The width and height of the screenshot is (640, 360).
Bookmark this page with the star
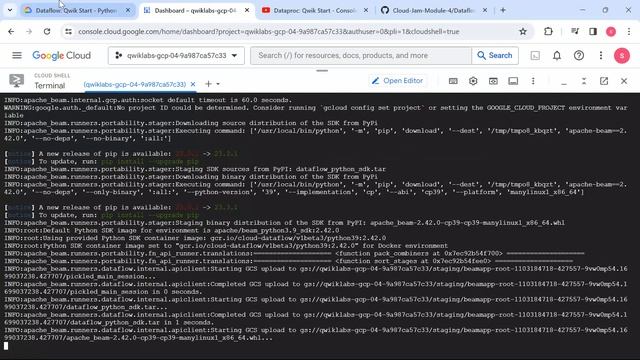pos(523,31)
